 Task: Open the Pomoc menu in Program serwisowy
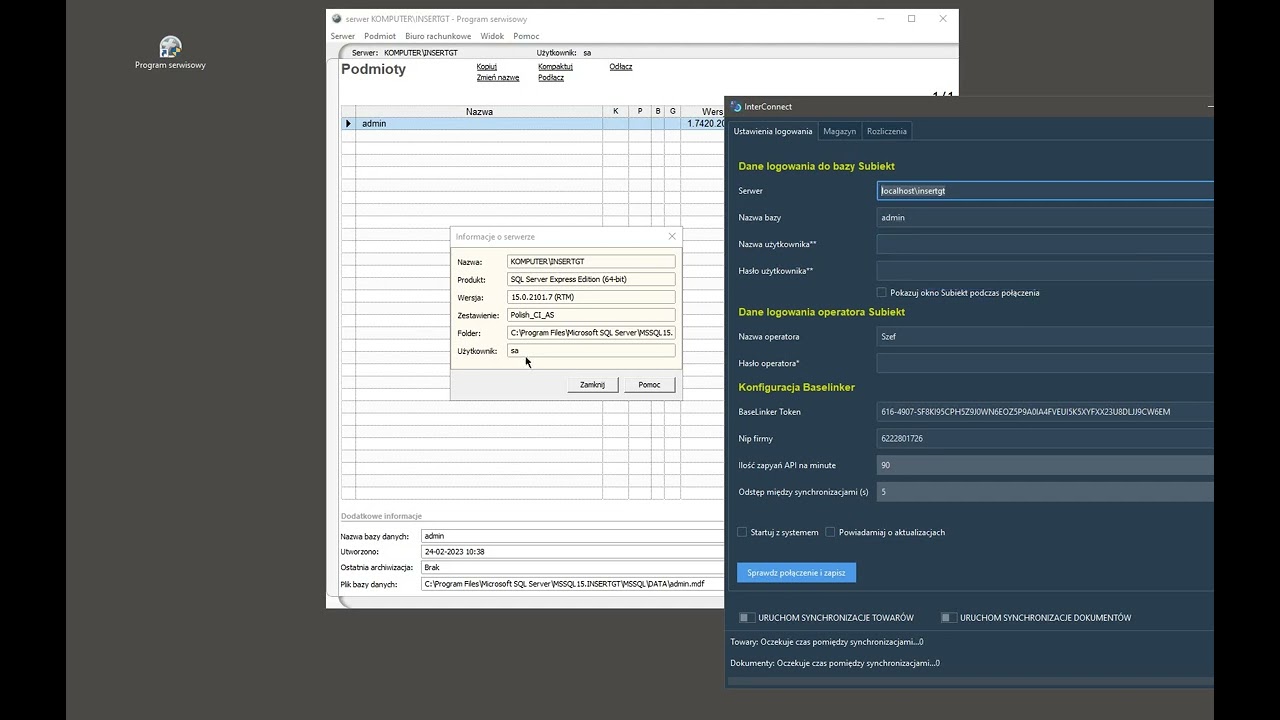point(526,36)
